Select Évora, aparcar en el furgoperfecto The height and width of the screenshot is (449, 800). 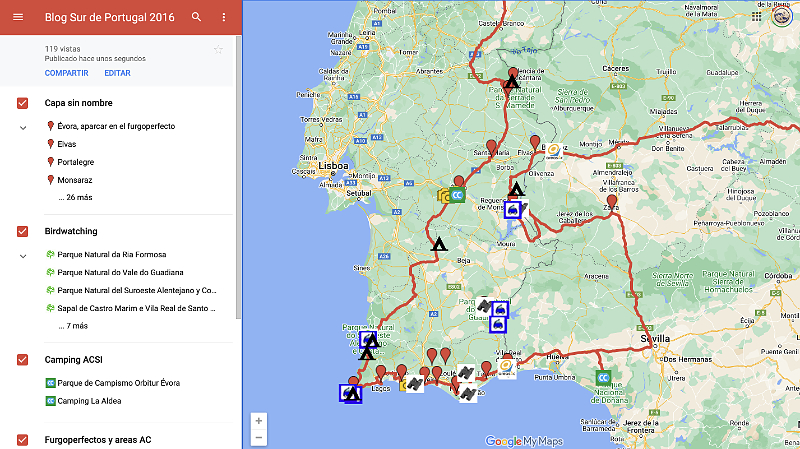click(116, 126)
